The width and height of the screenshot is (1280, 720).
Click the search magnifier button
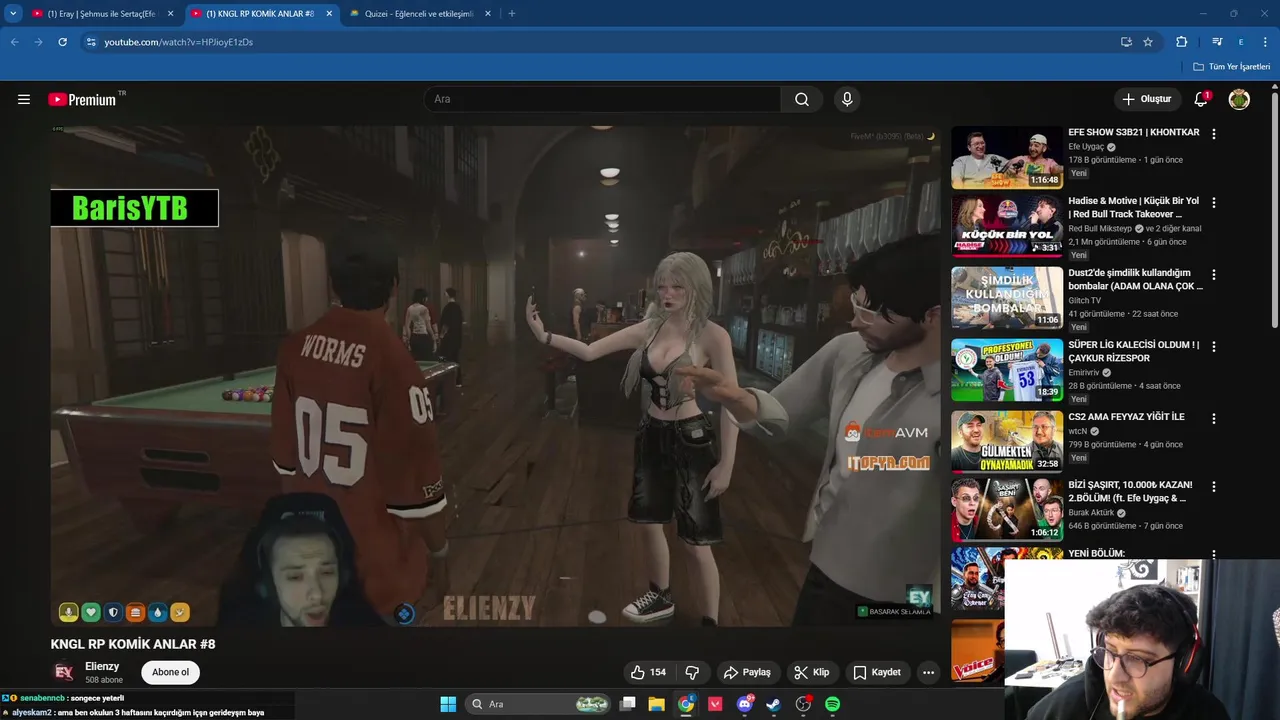pyautogui.click(x=802, y=99)
